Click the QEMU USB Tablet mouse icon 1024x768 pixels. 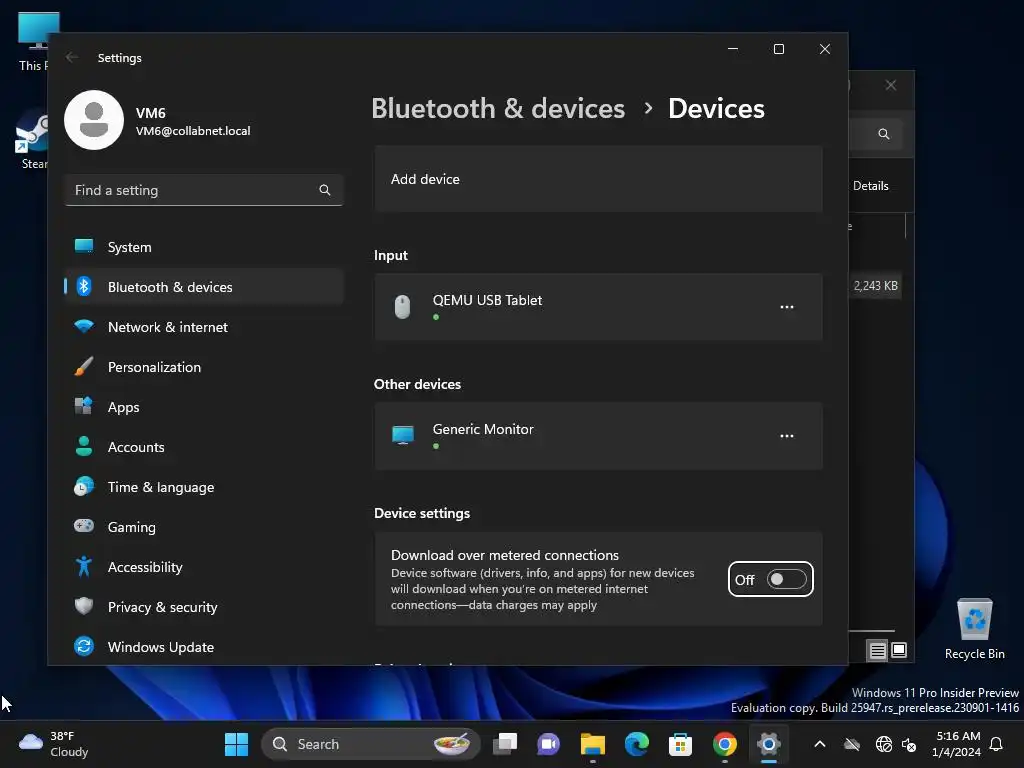[402, 307]
